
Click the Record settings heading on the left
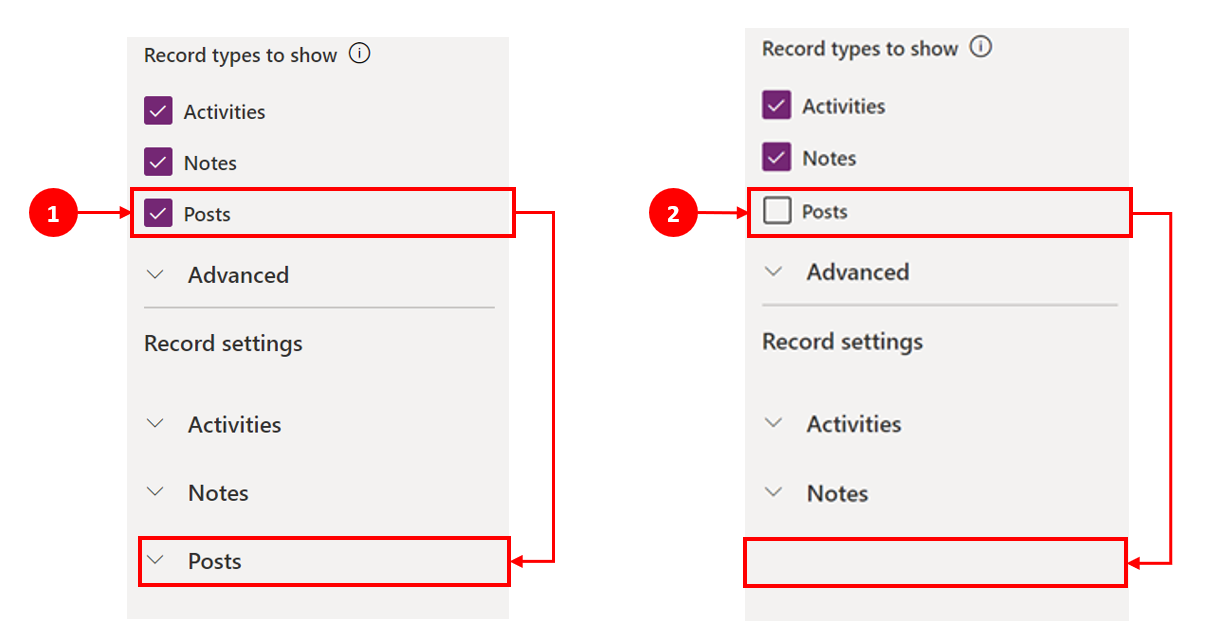pyautogui.click(x=222, y=343)
